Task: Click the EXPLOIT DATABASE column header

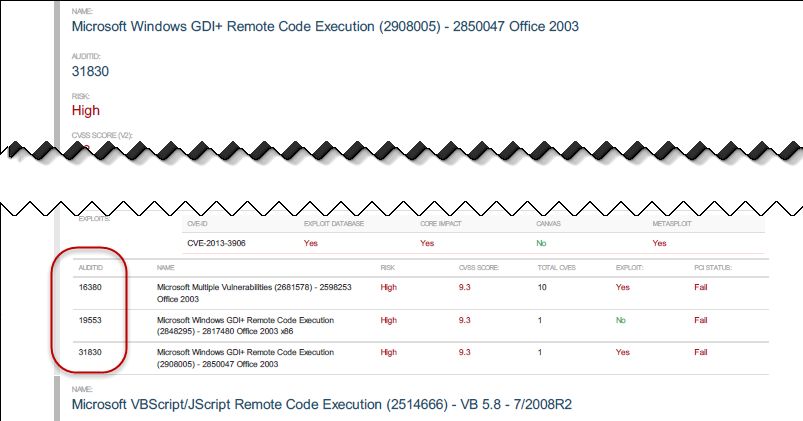Action: (x=334, y=224)
